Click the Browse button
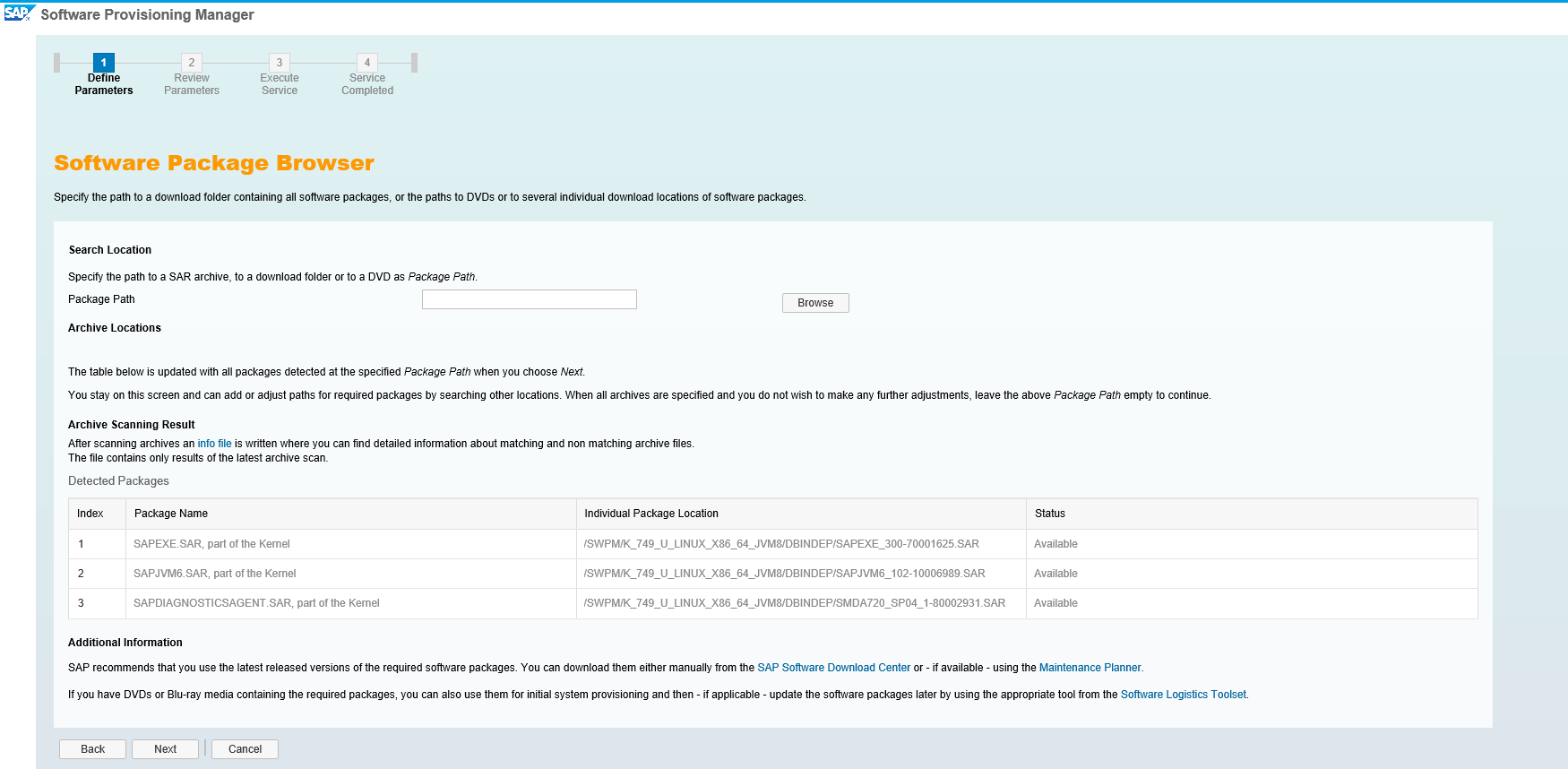Screen dimensions: 1568x769 tap(815, 303)
